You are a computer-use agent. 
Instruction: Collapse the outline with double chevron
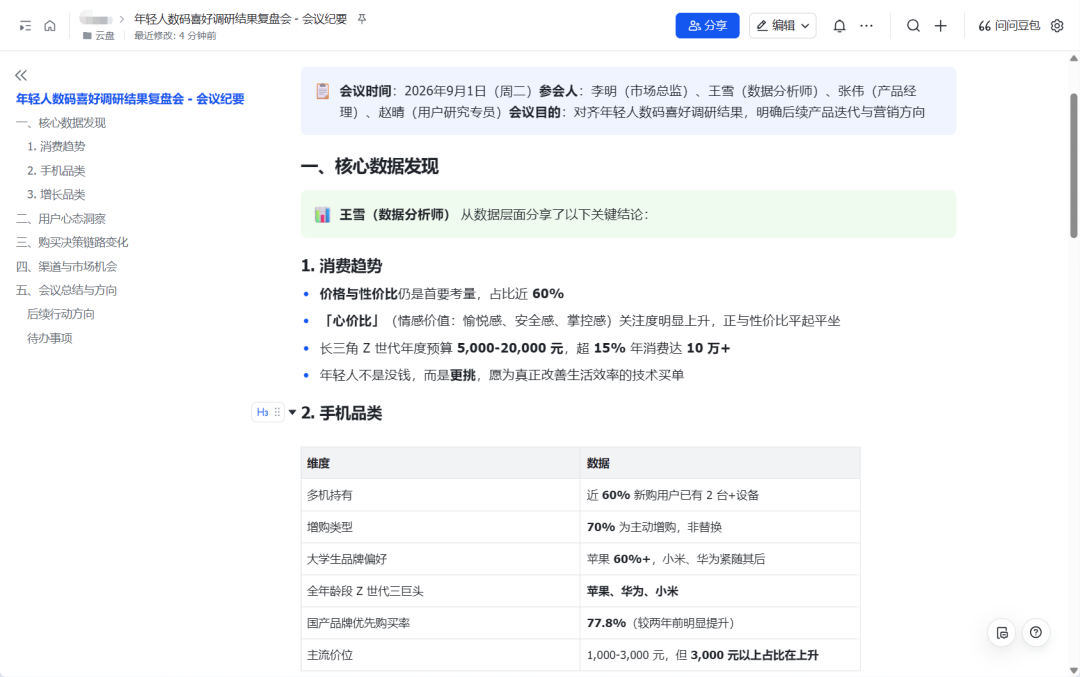click(21, 75)
